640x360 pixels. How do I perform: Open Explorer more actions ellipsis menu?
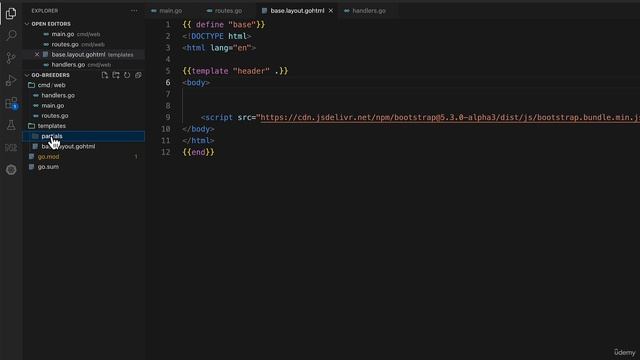pos(134,11)
